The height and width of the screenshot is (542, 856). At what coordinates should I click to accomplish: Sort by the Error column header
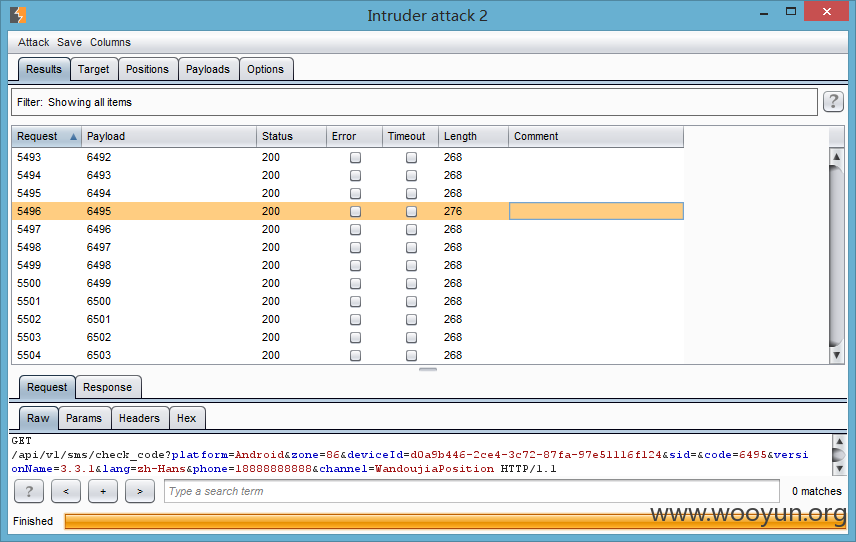pyautogui.click(x=354, y=136)
